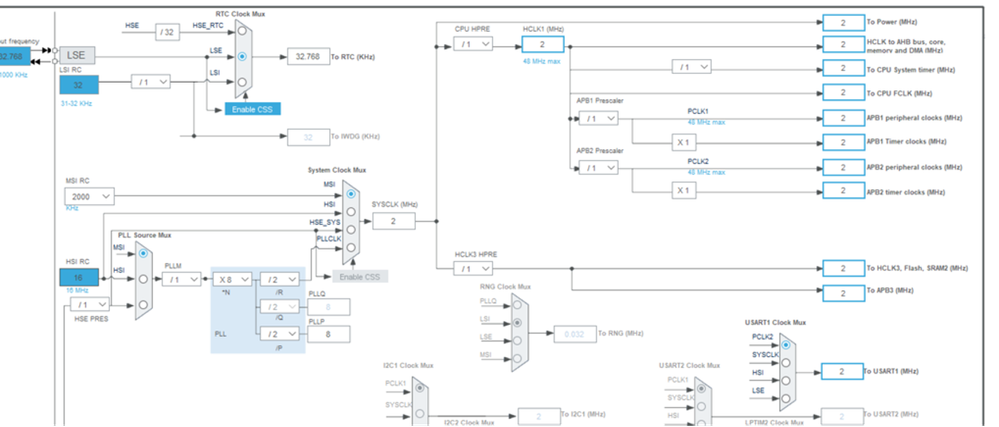Viewport: 999px width, 427px height.
Task: Open the CPU HPRE prescaler dropdown
Action: (x=473, y=44)
